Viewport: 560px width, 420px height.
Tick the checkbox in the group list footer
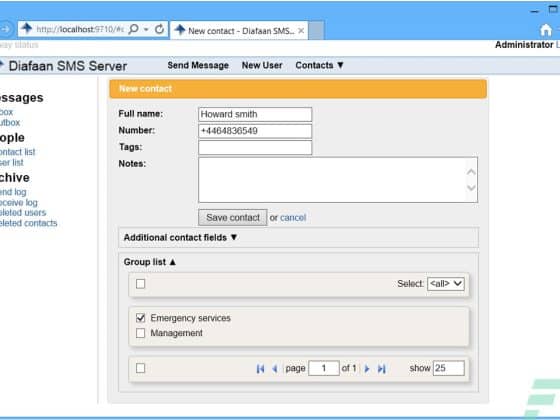pyautogui.click(x=140, y=368)
